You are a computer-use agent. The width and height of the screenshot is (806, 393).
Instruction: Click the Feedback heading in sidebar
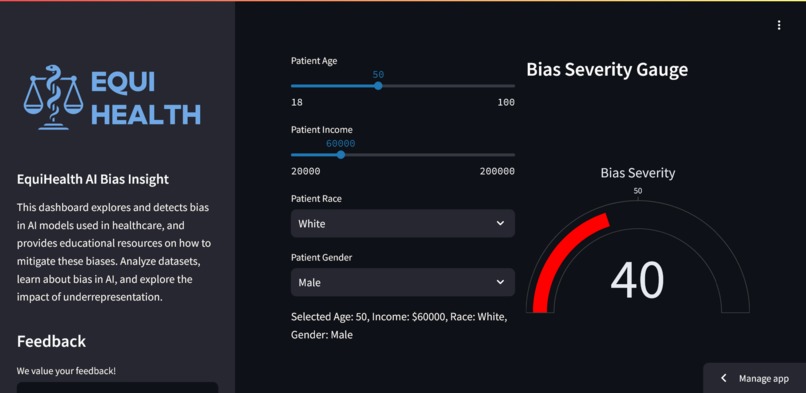pyautogui.click(x=51, y=341)
